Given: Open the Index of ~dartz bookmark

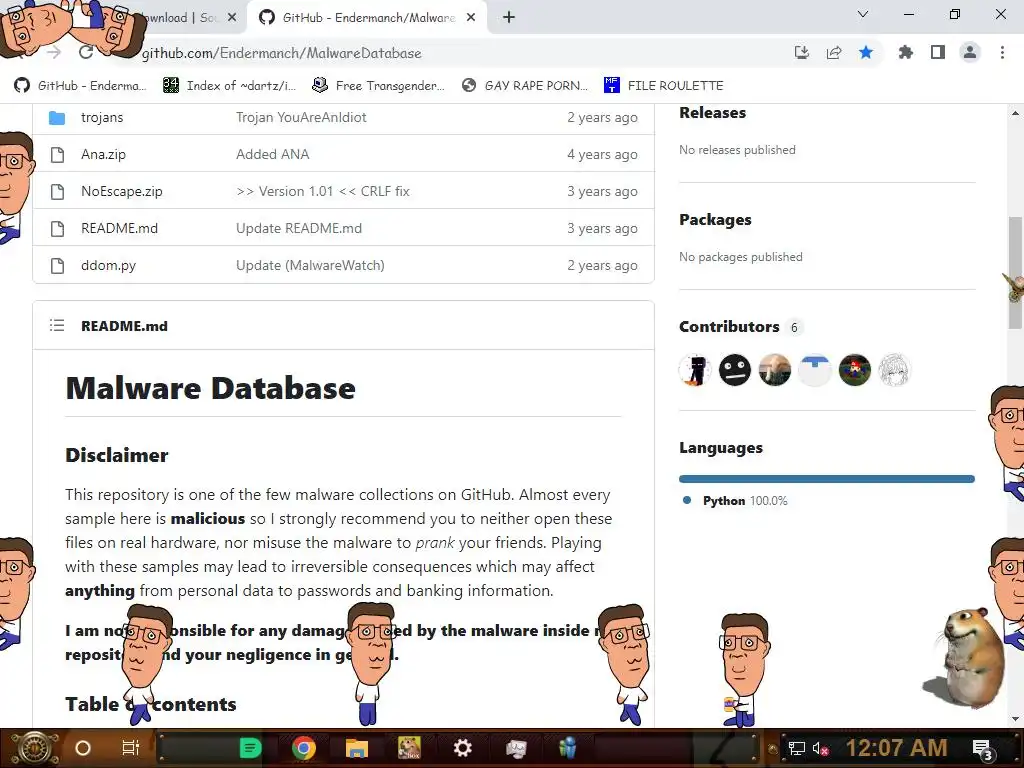Looking at the screenshot, I should click(230, 86).
